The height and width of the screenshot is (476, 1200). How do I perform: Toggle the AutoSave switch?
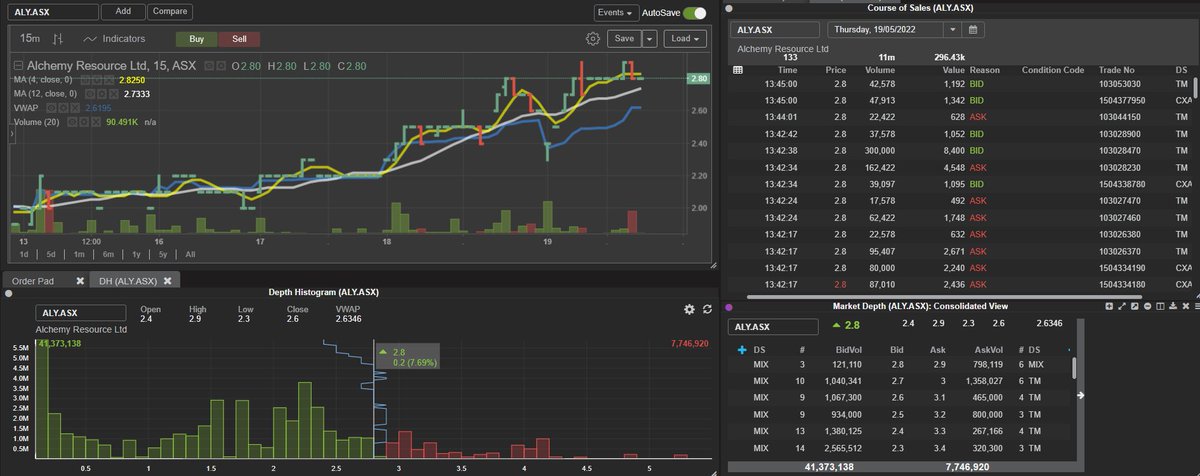(695, 12)
